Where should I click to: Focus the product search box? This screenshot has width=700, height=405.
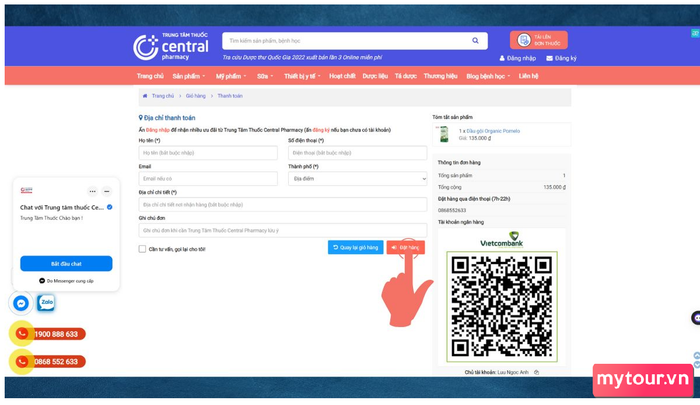[355, 41]
